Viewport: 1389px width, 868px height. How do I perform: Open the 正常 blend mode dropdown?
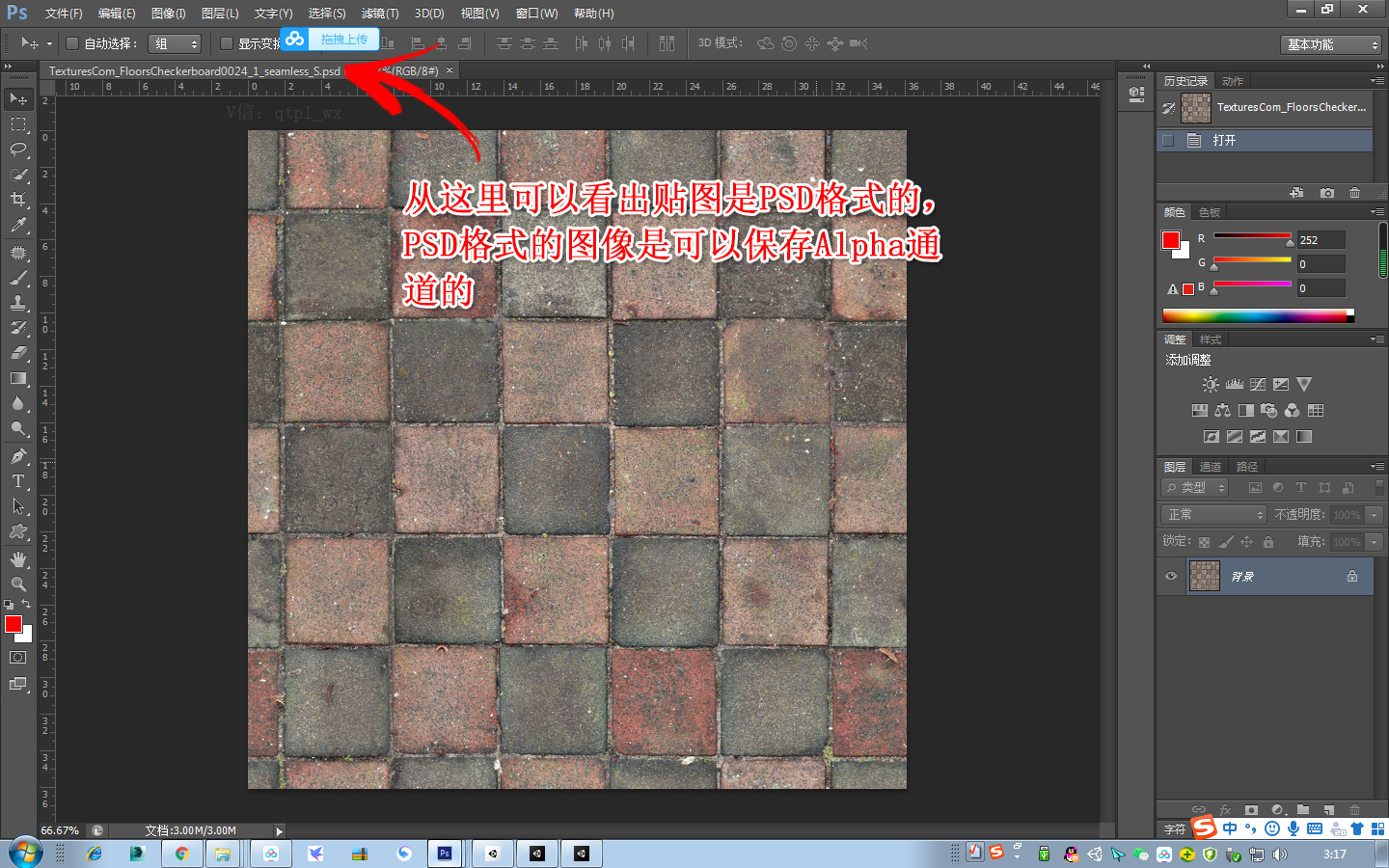click(1213, 514)
